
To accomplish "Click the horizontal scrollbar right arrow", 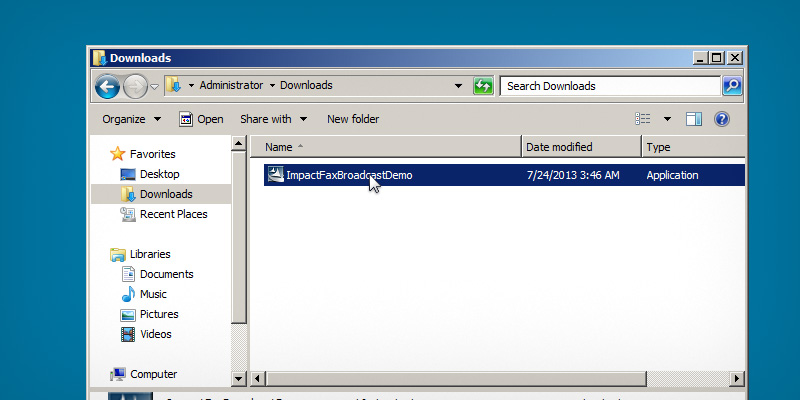I will point(738,379).
